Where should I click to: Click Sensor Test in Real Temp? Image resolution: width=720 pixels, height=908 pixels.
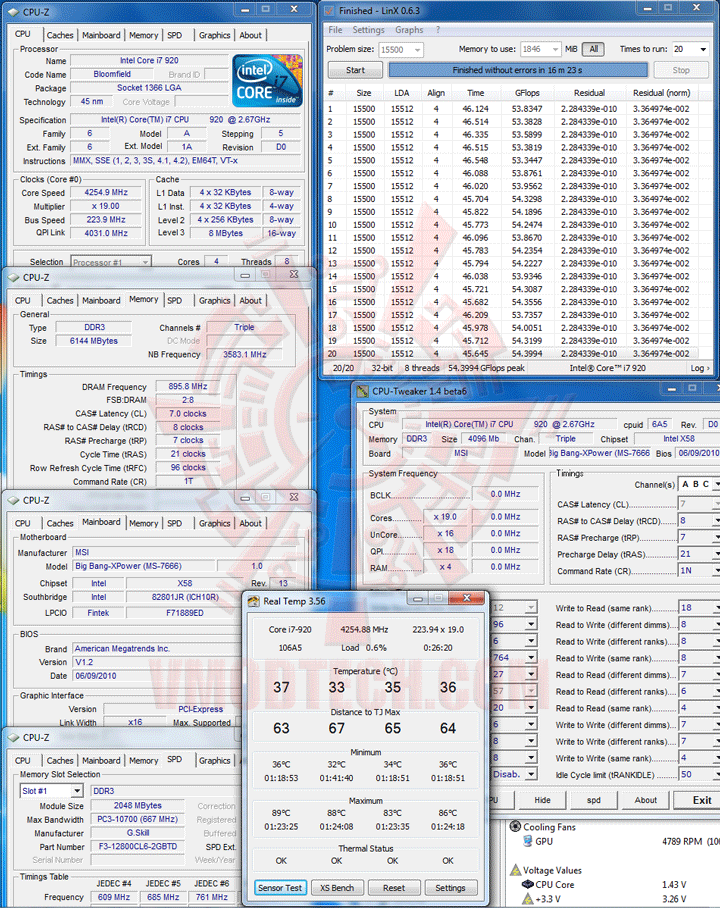(280, 888)
